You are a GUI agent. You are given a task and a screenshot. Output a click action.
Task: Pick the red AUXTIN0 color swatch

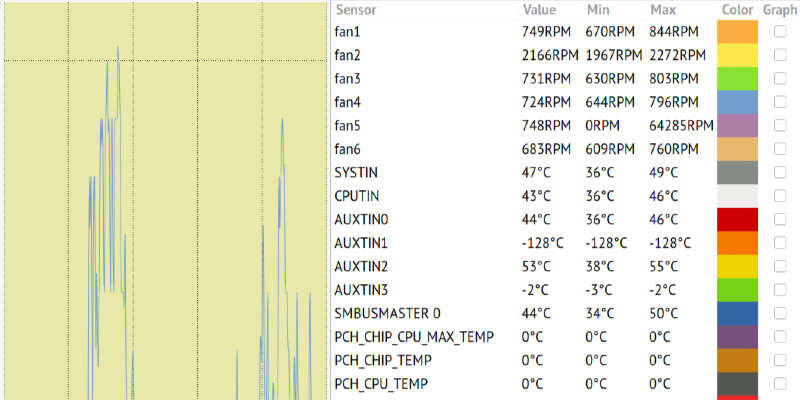pyautogui.click(x=738, y=219)
